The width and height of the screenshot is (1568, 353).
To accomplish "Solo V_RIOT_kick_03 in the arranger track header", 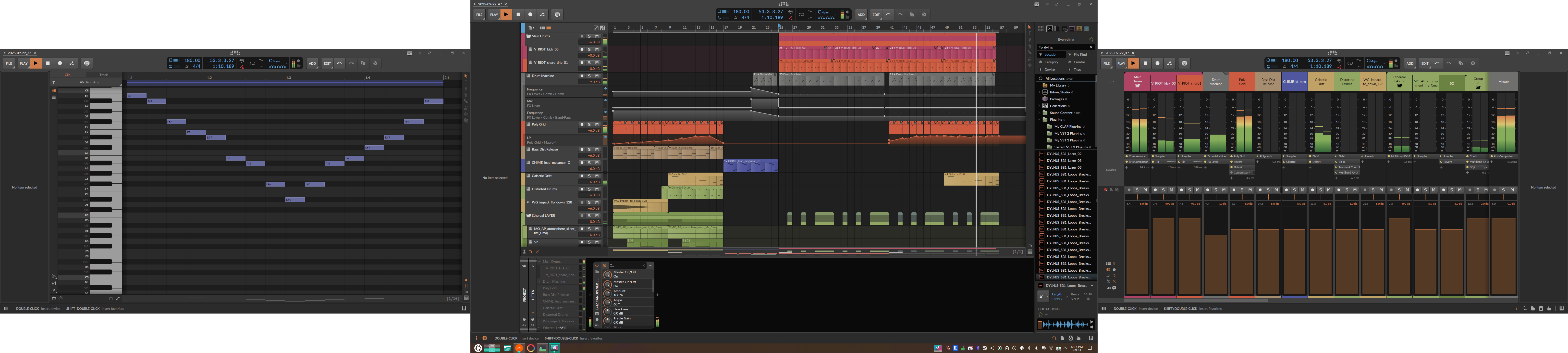I will (589, 49).
